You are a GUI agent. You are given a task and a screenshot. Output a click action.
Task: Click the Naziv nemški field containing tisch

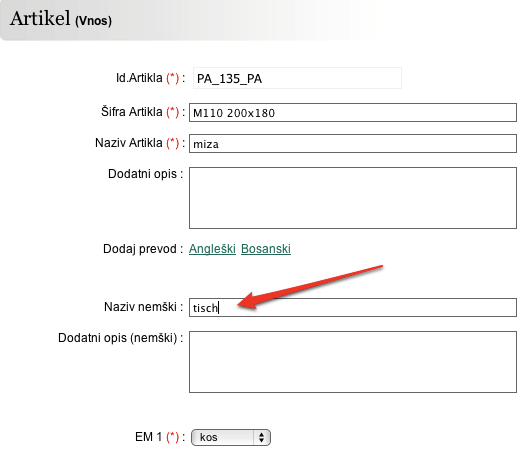click(353, 307)
